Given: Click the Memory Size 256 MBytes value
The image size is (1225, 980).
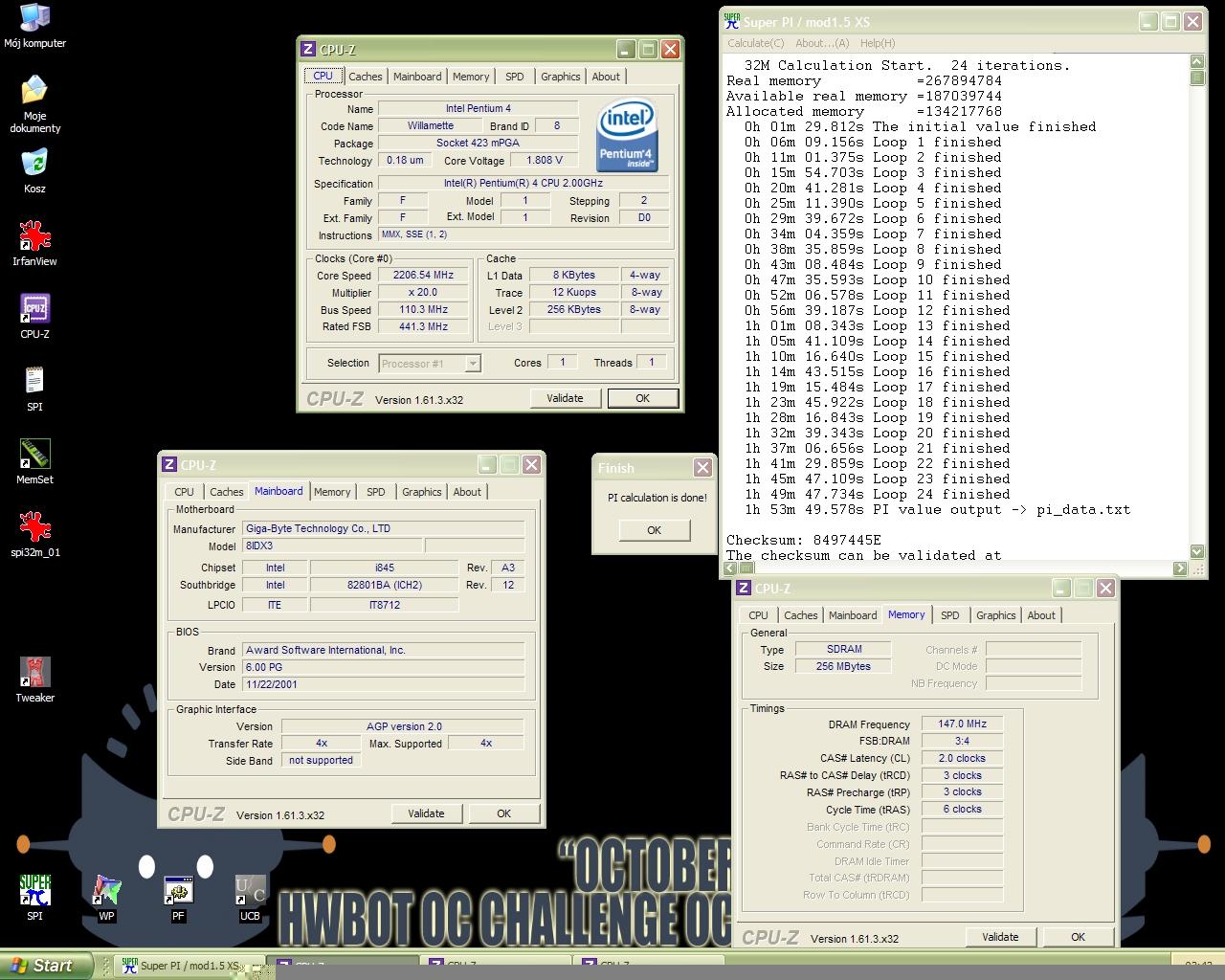Looking at the screenshot, I should [843, 667].
